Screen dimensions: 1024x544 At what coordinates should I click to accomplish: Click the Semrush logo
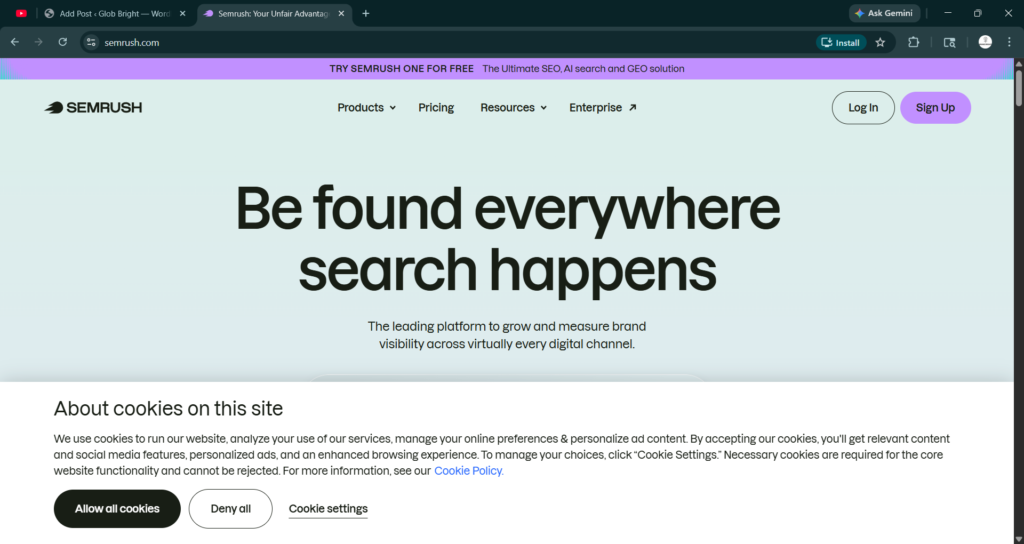coord(93,108)
